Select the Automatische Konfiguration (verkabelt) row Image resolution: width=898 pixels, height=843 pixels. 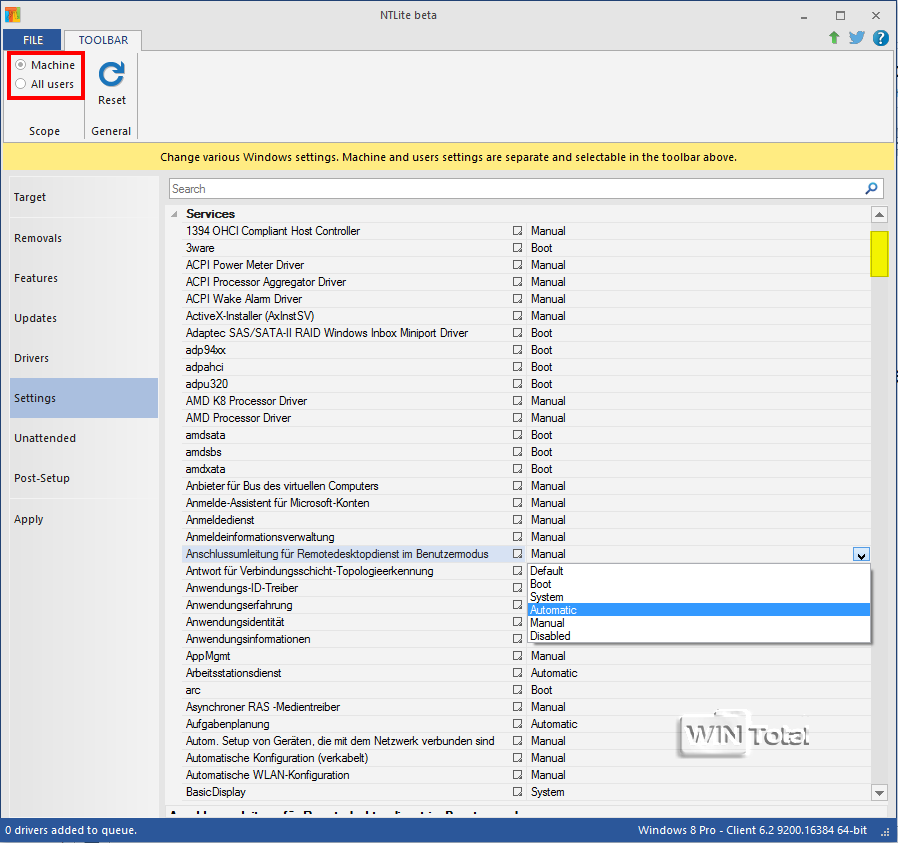pos(526,758)
